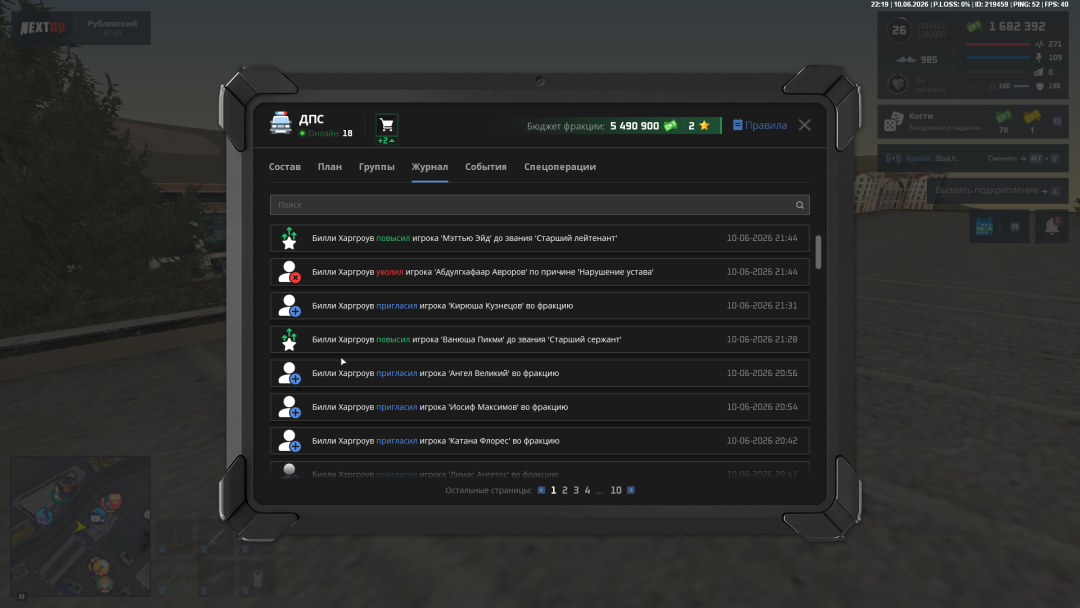1080x608 pixels.
Task: Click promotion icon in 'Ванюша Пикми' row
Action: click(x=289, y=339)
